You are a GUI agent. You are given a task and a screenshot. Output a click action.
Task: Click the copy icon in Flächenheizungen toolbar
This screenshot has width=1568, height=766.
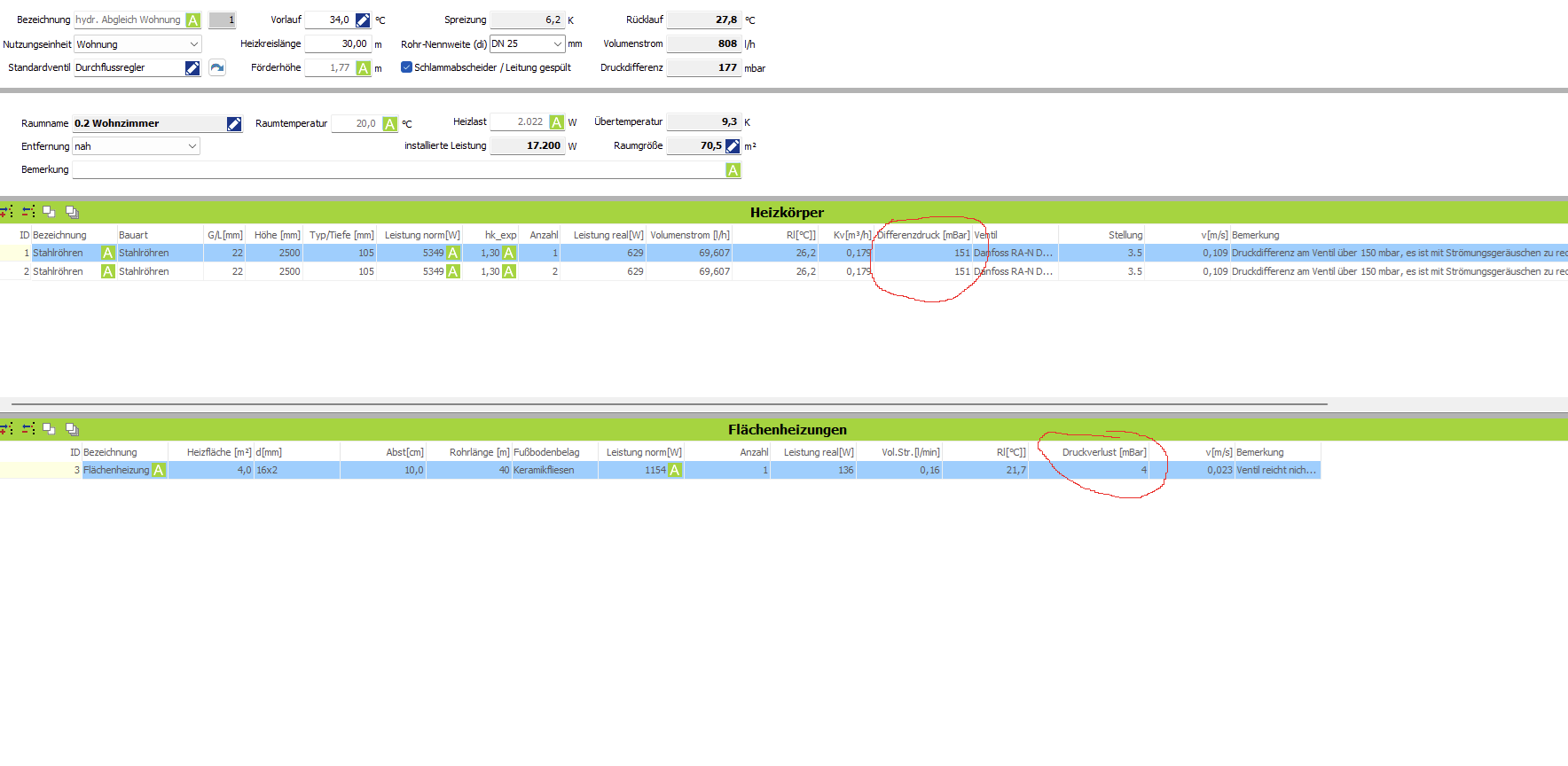point(49,429)
